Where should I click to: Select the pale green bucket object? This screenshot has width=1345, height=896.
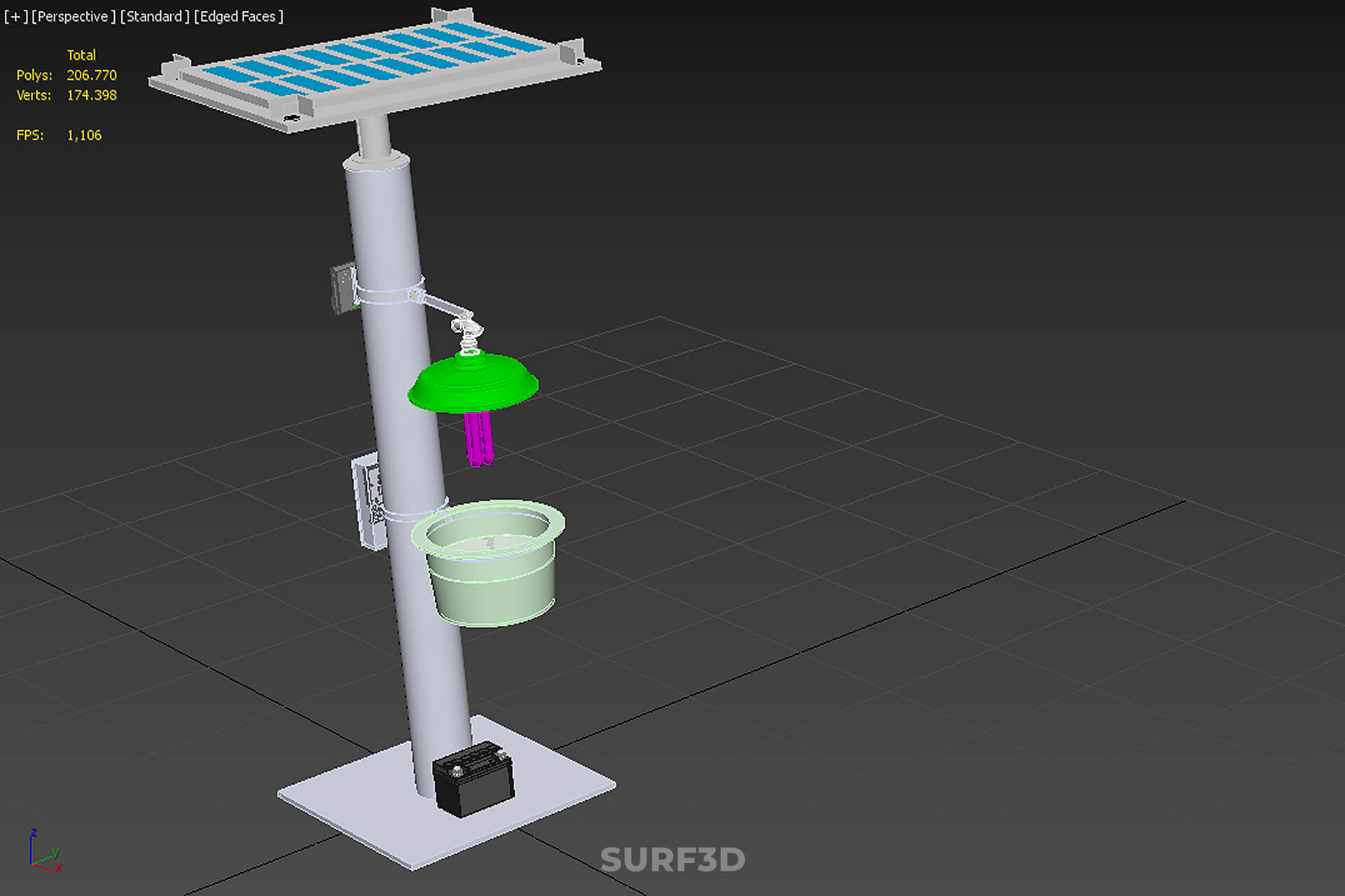point(489,563)
